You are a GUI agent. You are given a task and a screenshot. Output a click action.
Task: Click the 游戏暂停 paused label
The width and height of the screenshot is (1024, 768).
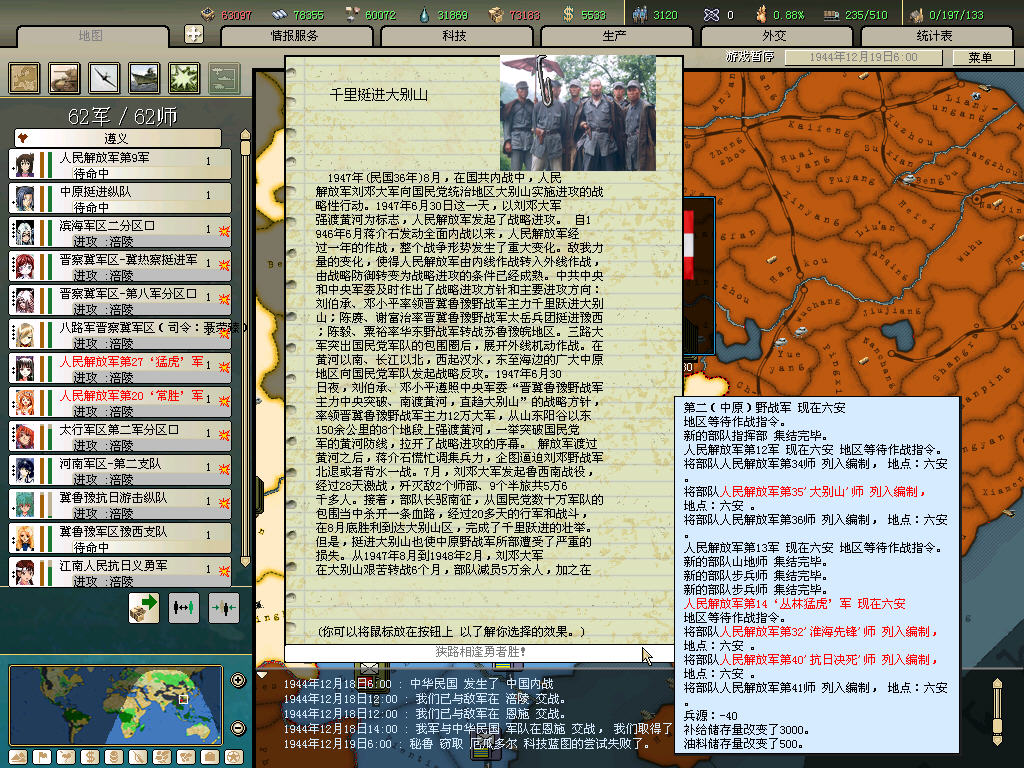tap(750, 57)
